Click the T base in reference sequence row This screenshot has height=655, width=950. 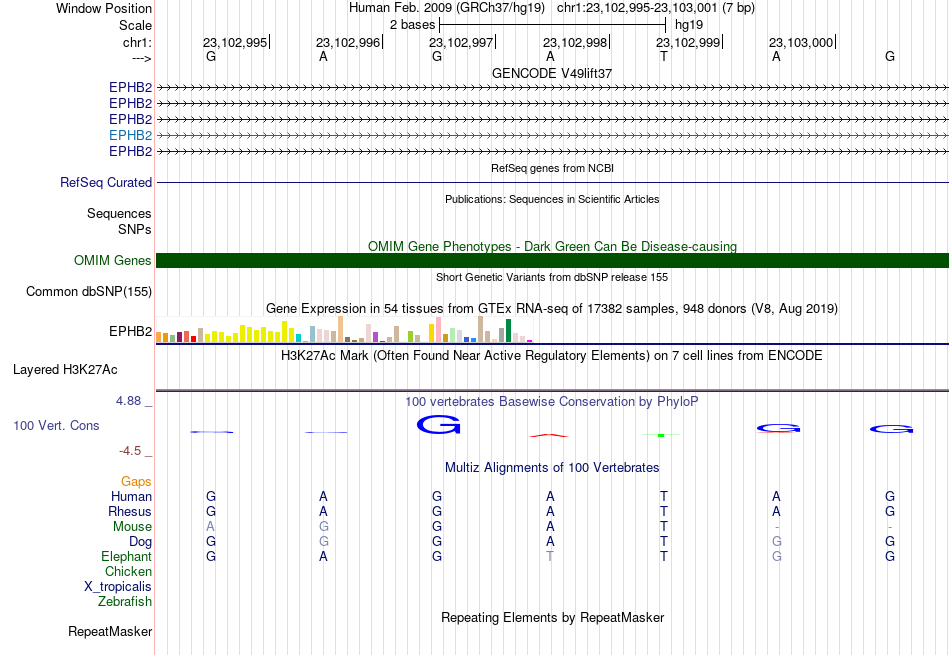[x=663, y=56]
